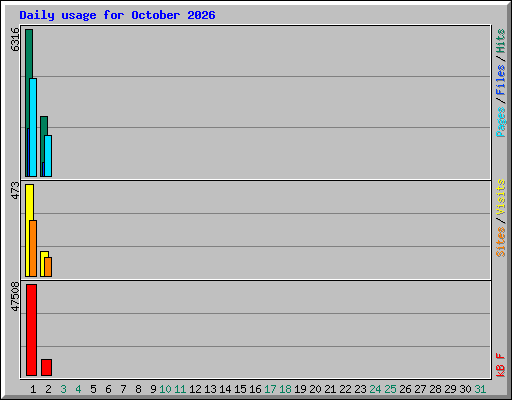Click the KB F legend label
Viewport: 512px width, 400px height.
[501, 365]
